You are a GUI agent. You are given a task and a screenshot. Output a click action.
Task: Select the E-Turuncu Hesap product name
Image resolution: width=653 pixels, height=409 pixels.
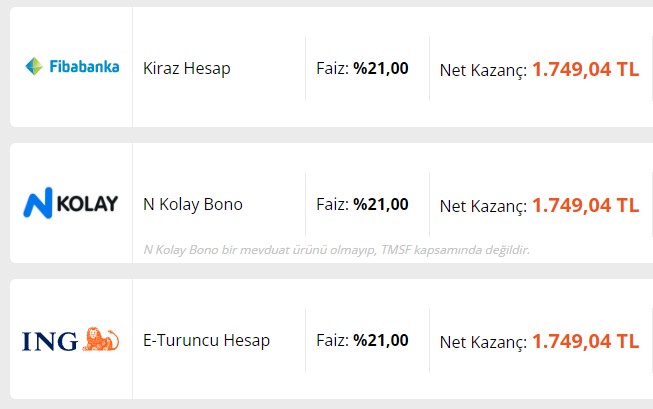tap(207, 340)
